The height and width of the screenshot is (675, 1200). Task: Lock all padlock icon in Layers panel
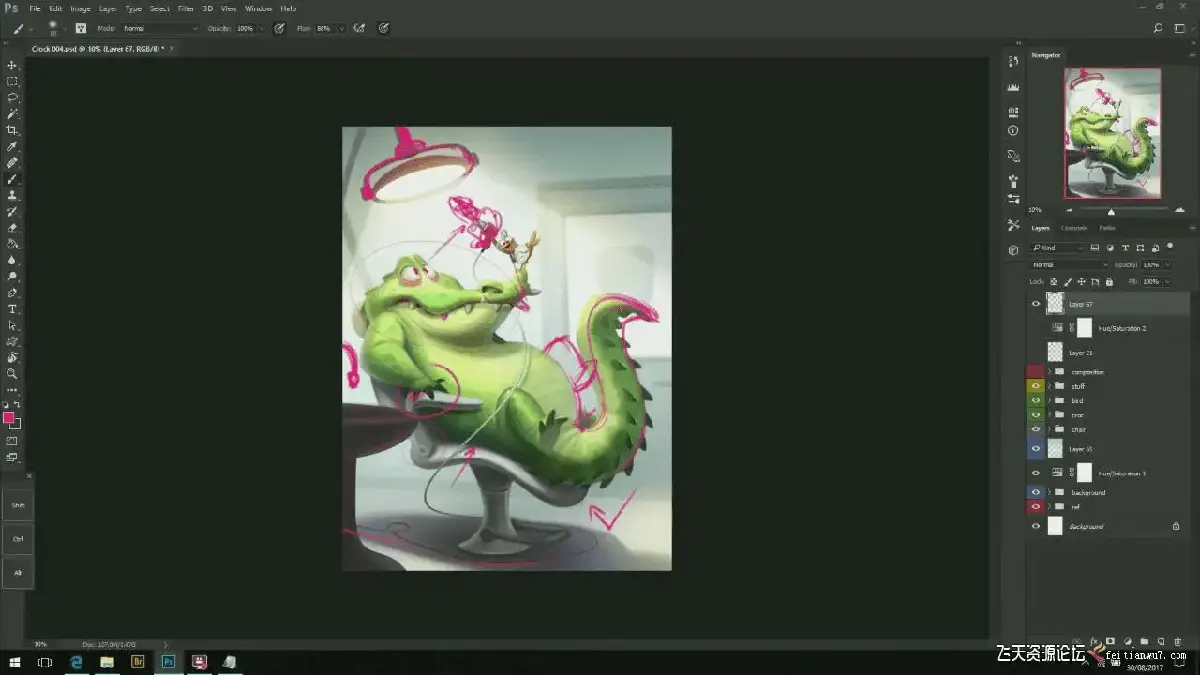pyautogui.click(x=1110, y=282)
